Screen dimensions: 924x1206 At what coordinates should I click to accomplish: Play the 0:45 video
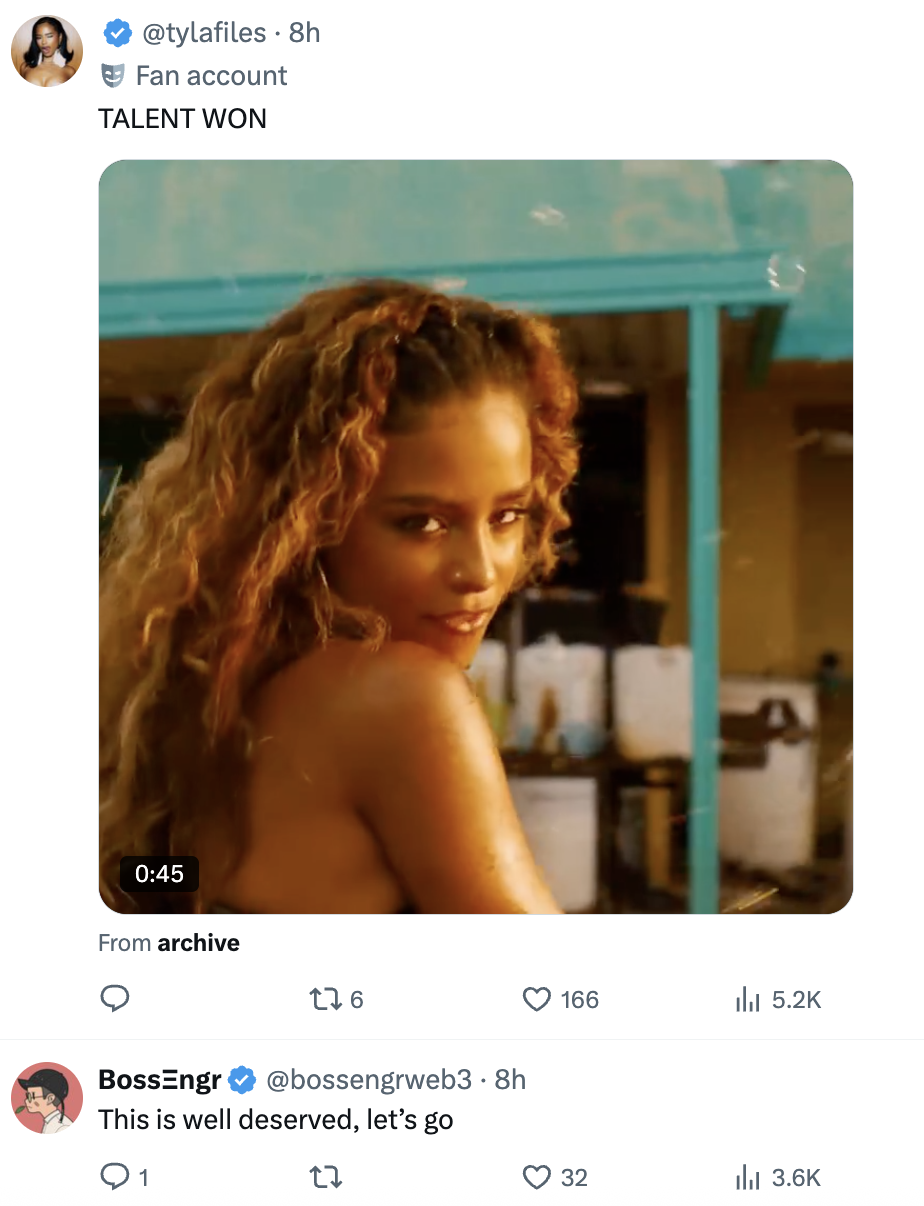(x=475, y=536)
